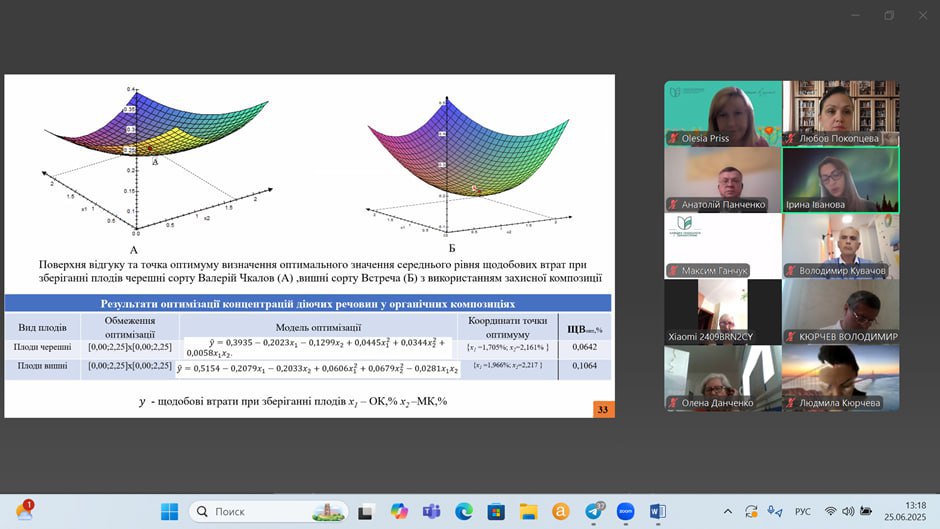940x529 pixels.
Task: Click the value 0,0642 in the table
Action: click(x=585, y=347)
